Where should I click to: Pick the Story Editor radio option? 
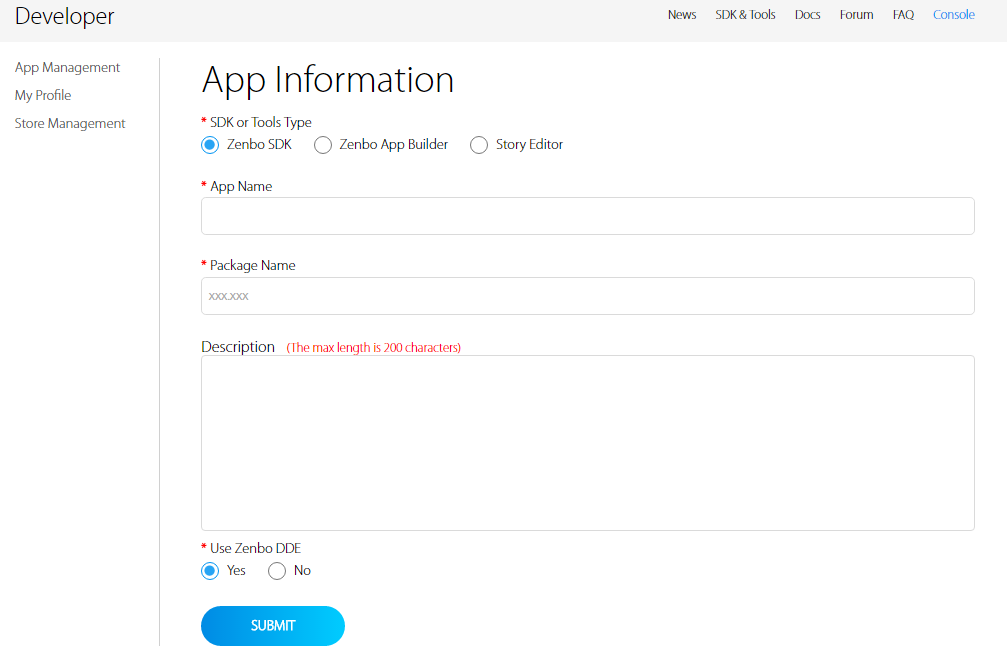pos(479,144)
